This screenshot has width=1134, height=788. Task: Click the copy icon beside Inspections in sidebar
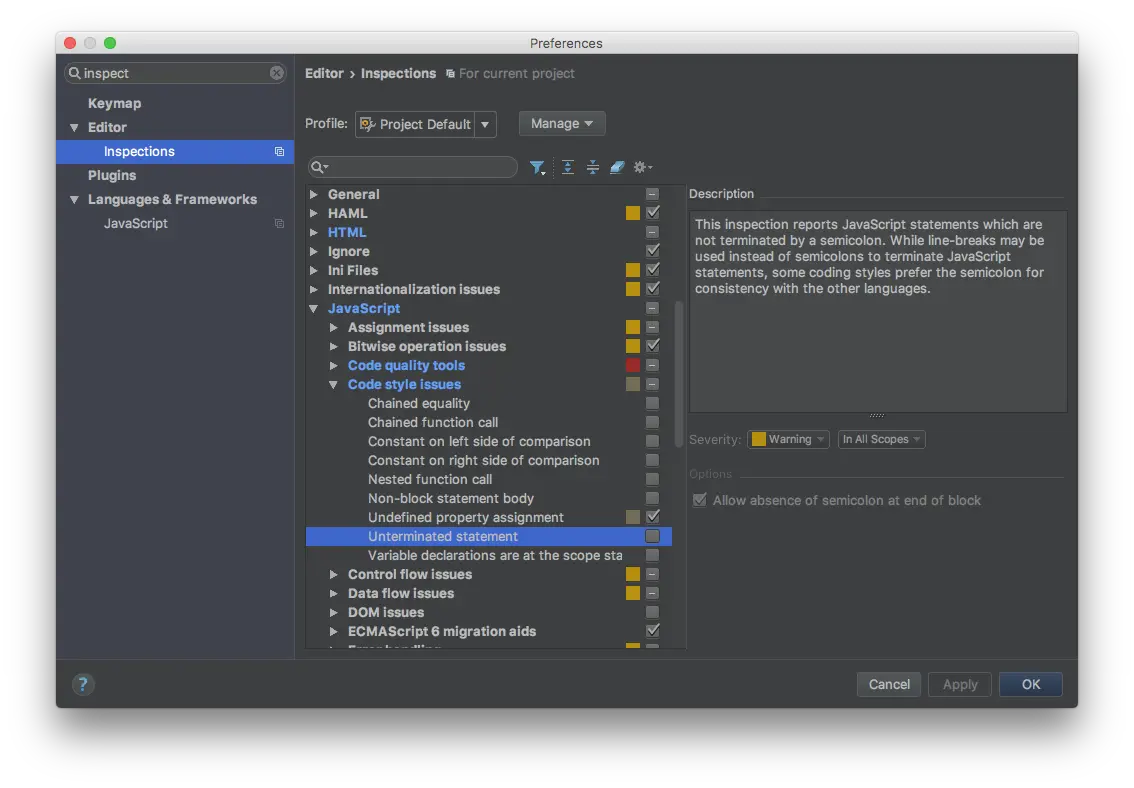pyautogui.click(x=279, y=152)
